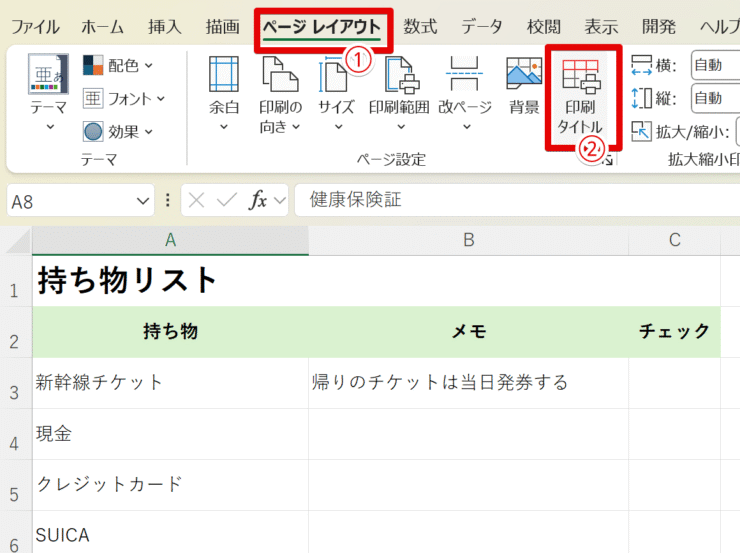The height and width of the screenshot is (553, 740).
Task: Click the formula bar showing 健康保険証
Action: pos(517,200)
